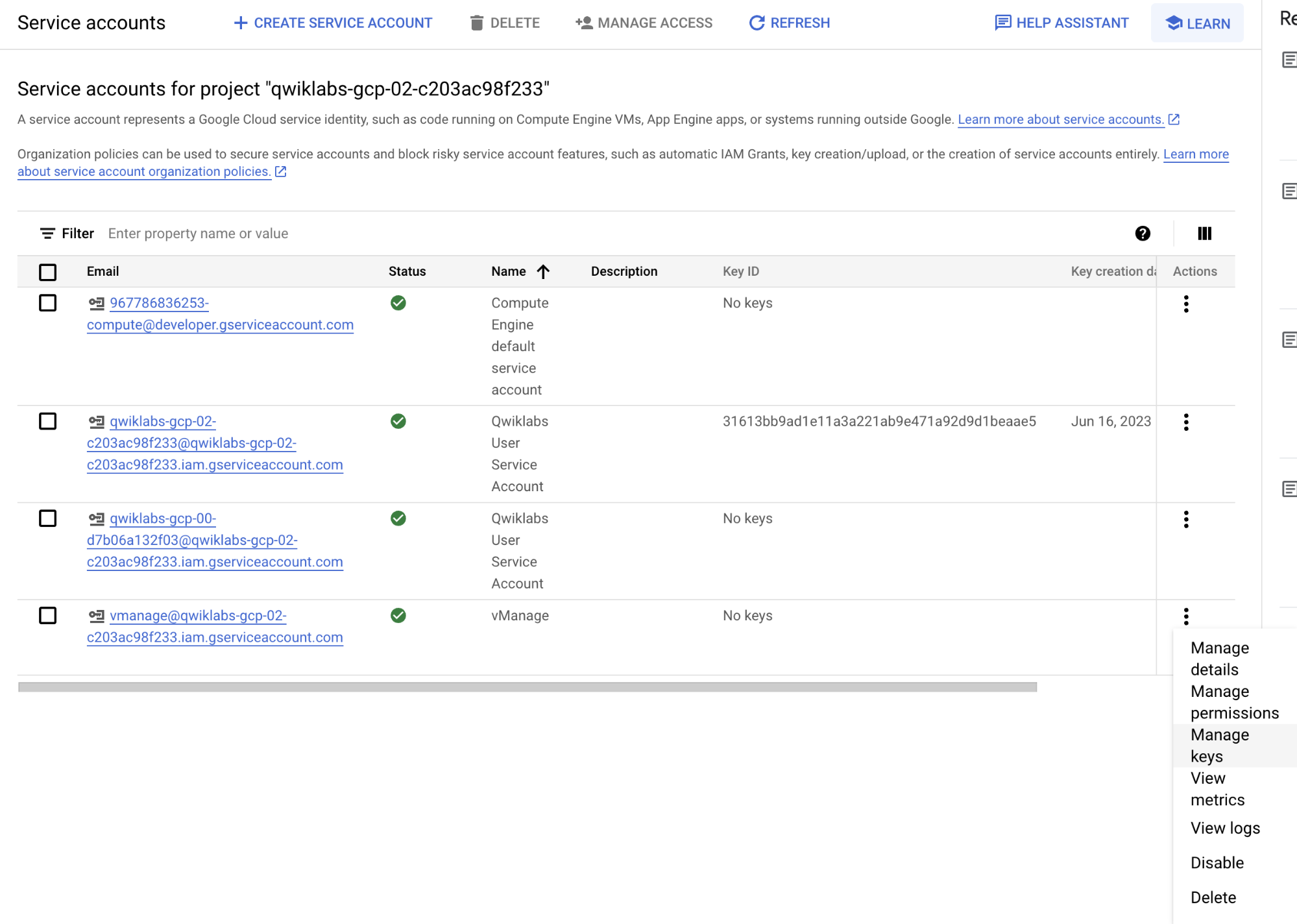1297x924 pixels.
Task: Open actions menu for qwiklabs-gcp-00 account
Action: (x=1185, y=519)
